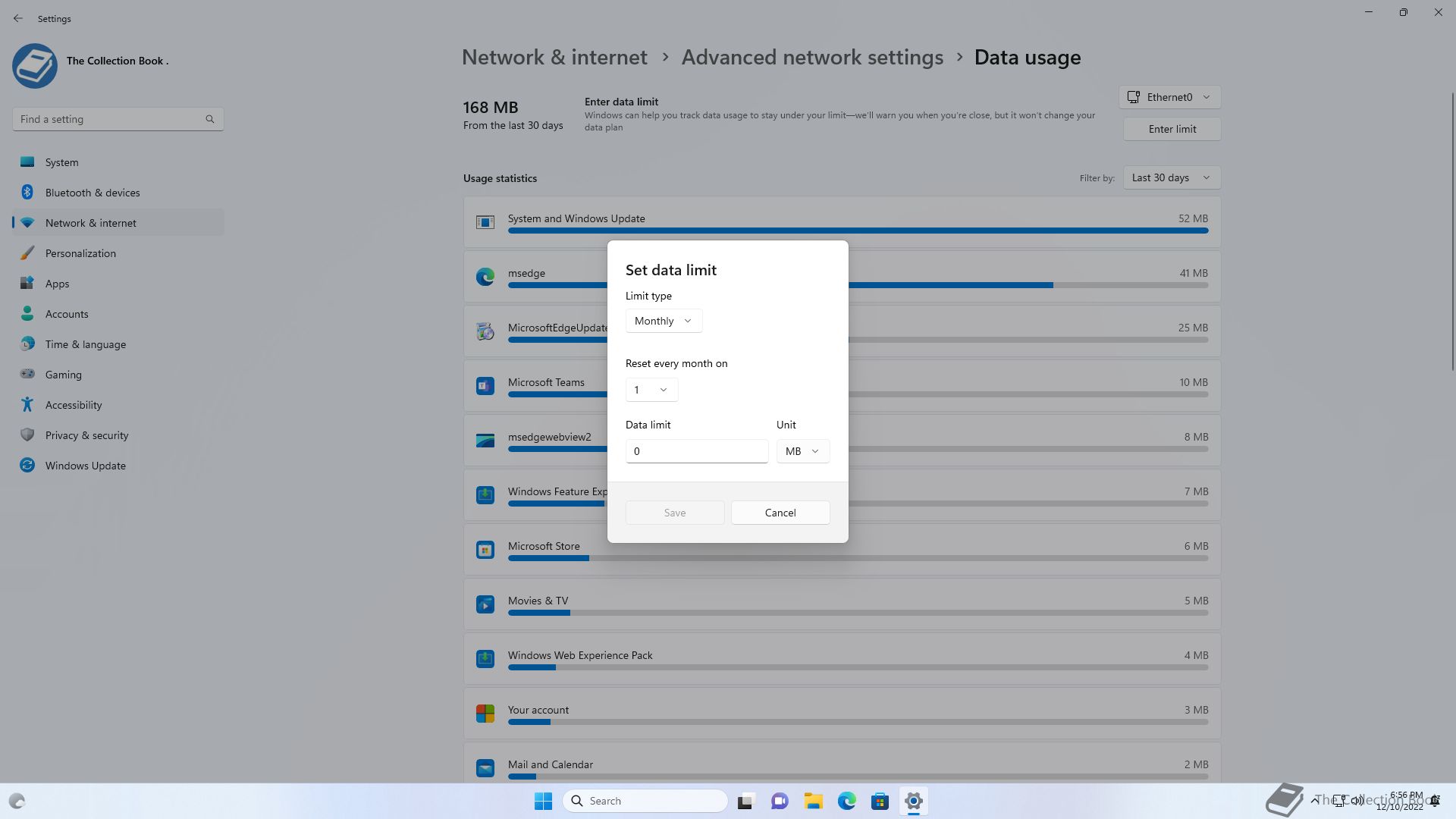The width and height of the screenshot is (1456, 819).
Task: Click the Find a setting search box
Action: click(x=118, y=119)
